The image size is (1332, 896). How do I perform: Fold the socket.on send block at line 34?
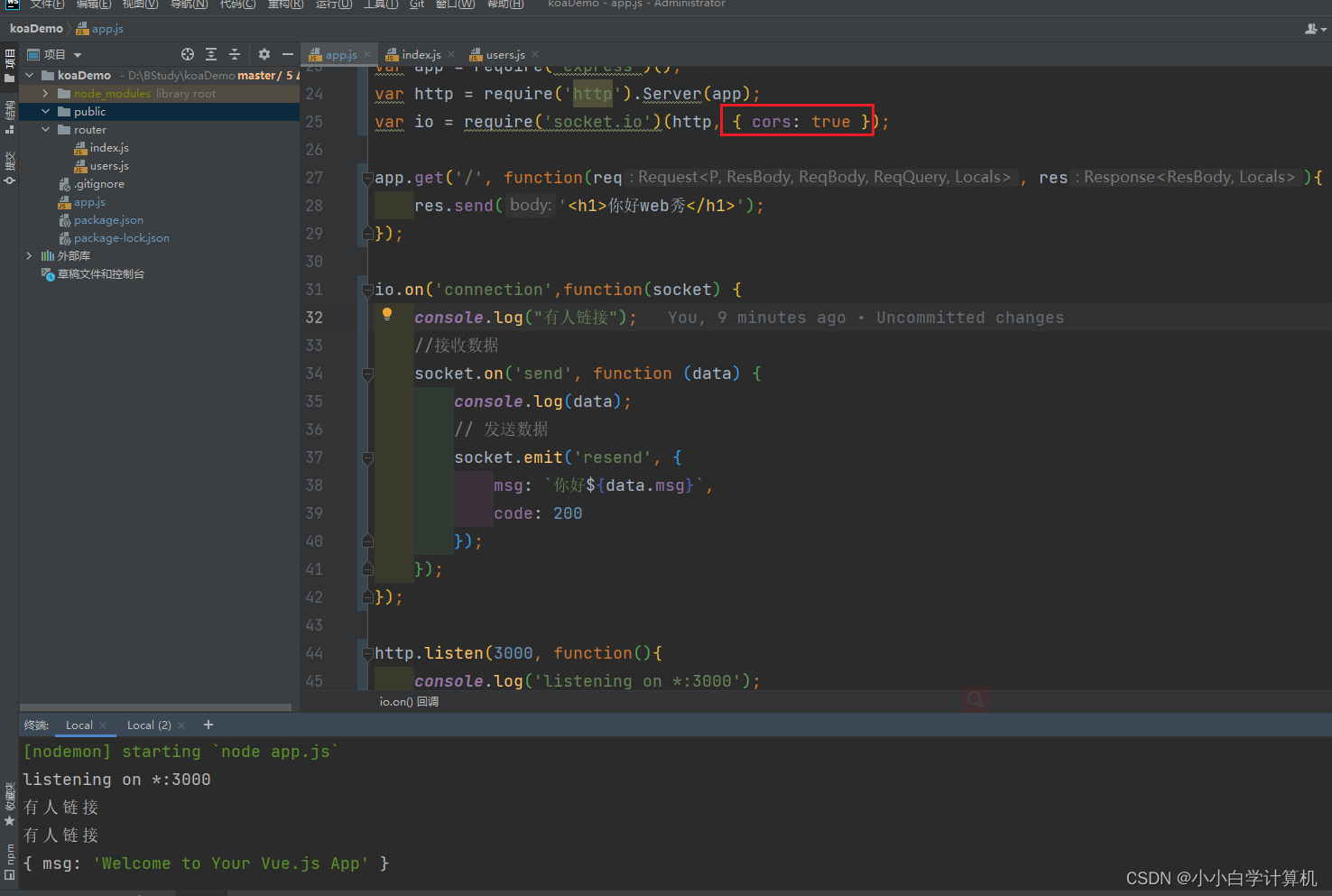(367, 374)
